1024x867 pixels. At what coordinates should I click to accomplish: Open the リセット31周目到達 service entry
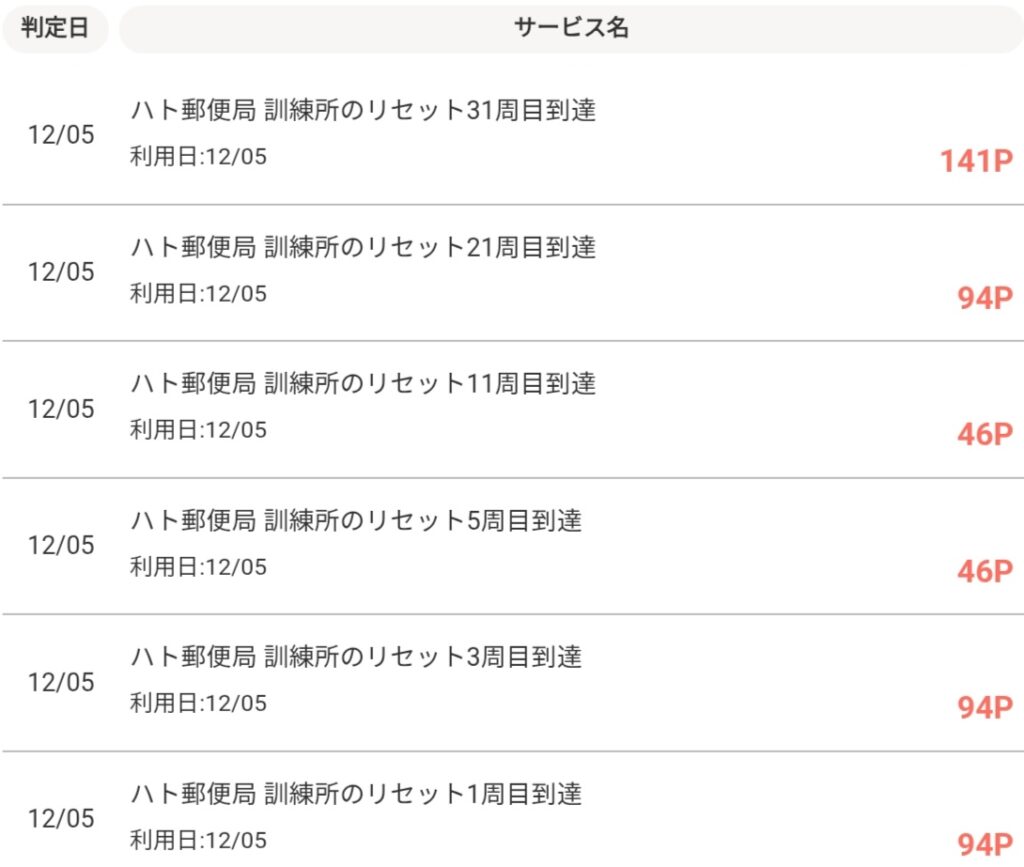(x=363, y=110)
